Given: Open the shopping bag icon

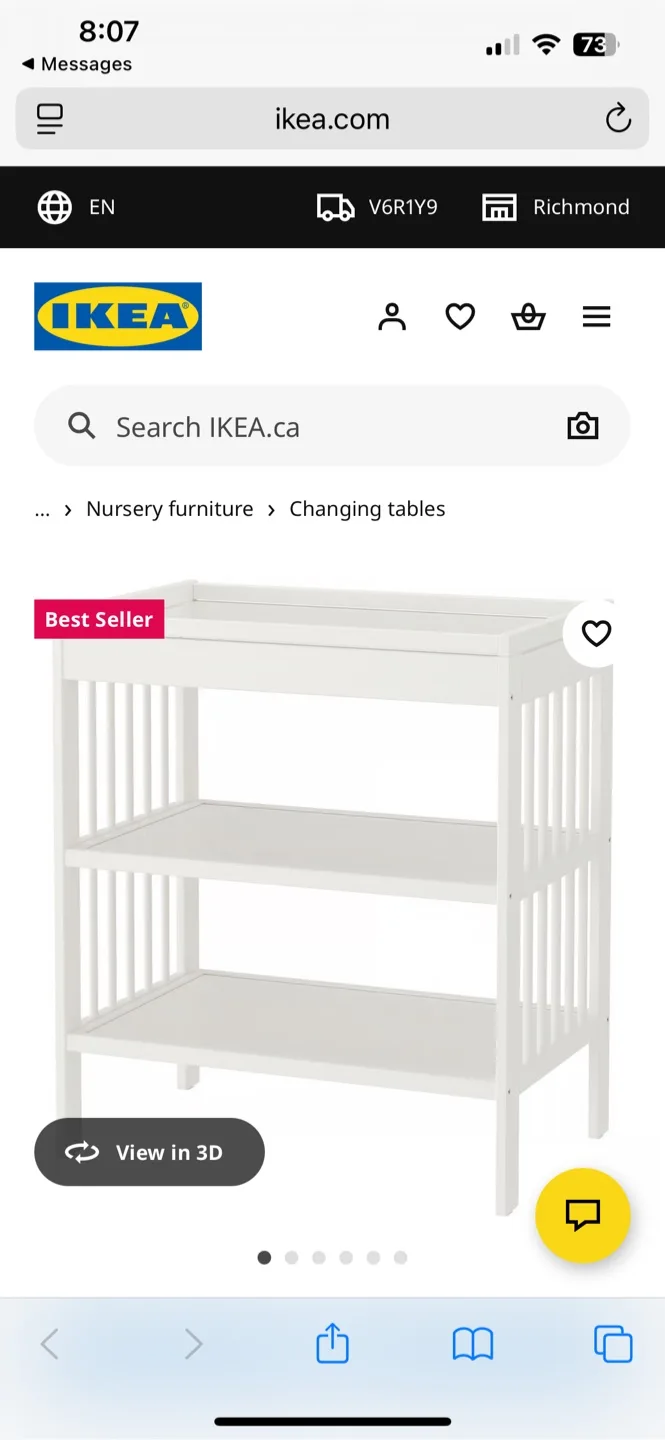Looking at the screenshot, I should click(528, 316).
